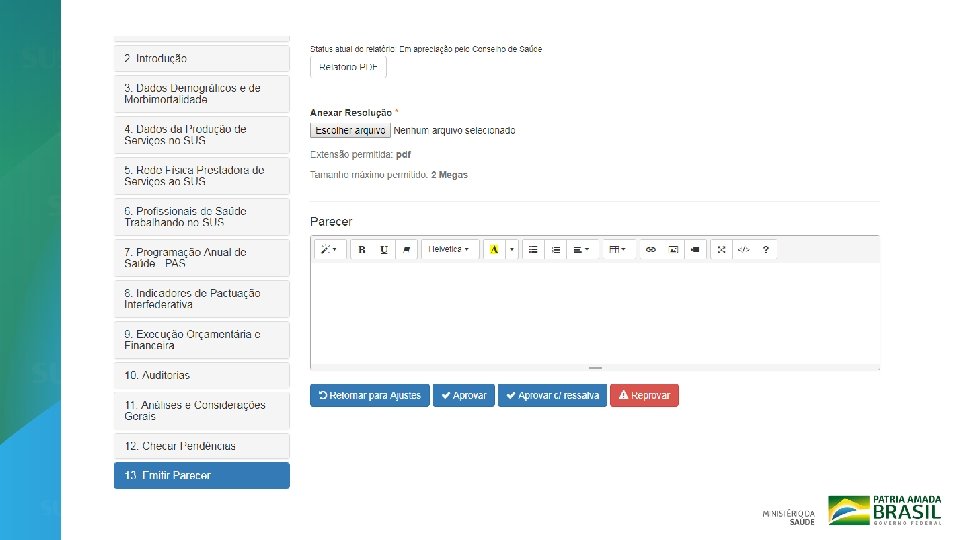The height and width of the screenshot is (540, 960).
Task: Open 5. Rede Física Prestadora de Serviços
Action: click(x=201, y=176)
